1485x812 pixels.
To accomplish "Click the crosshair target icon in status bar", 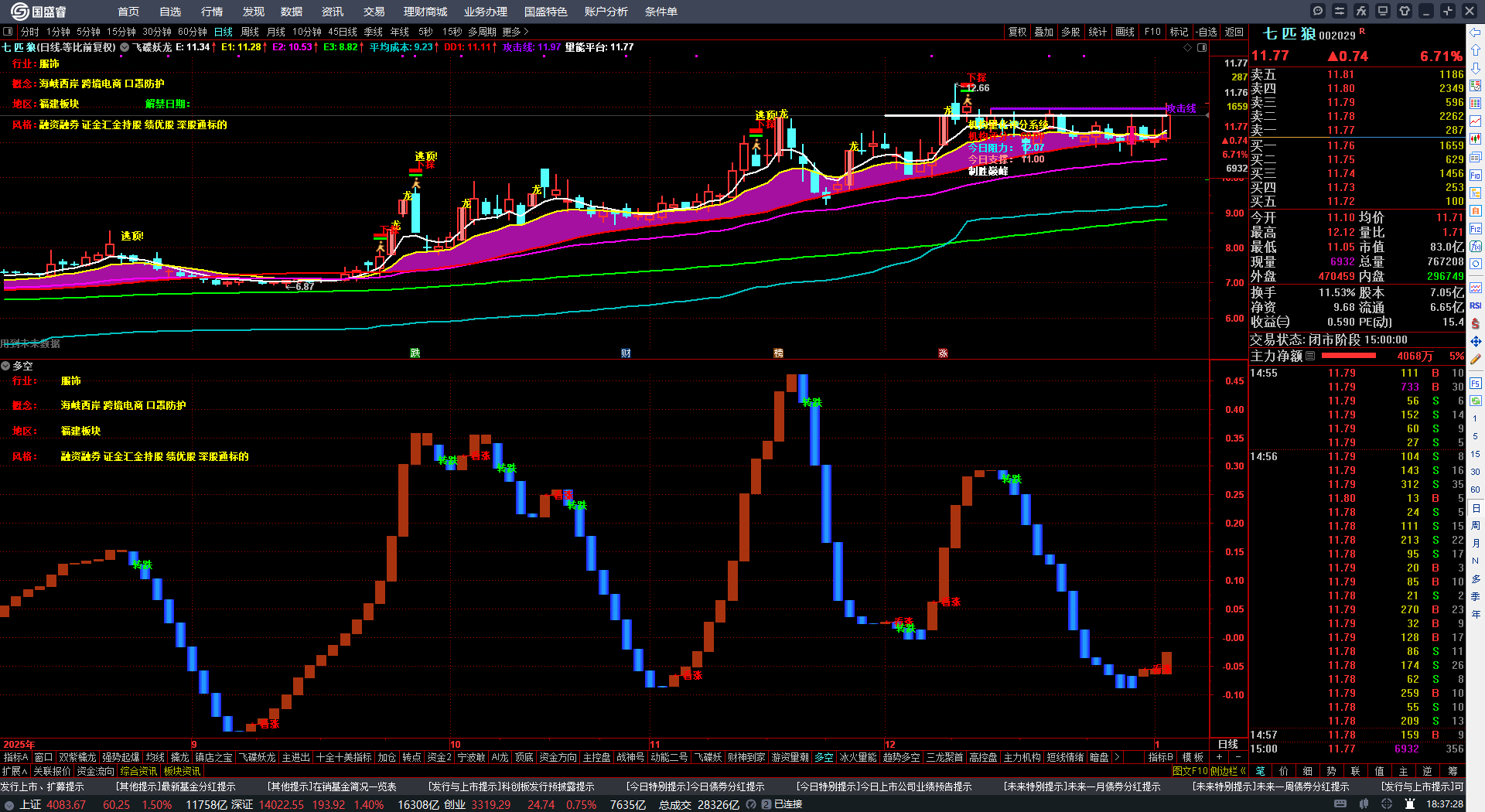I will [x=1386, y=804].
